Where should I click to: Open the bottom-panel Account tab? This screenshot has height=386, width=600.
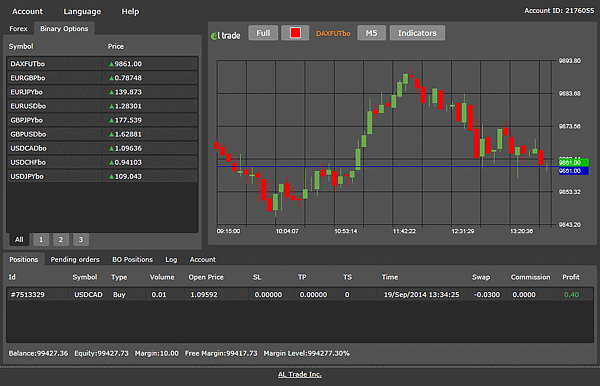pos(202,259)
